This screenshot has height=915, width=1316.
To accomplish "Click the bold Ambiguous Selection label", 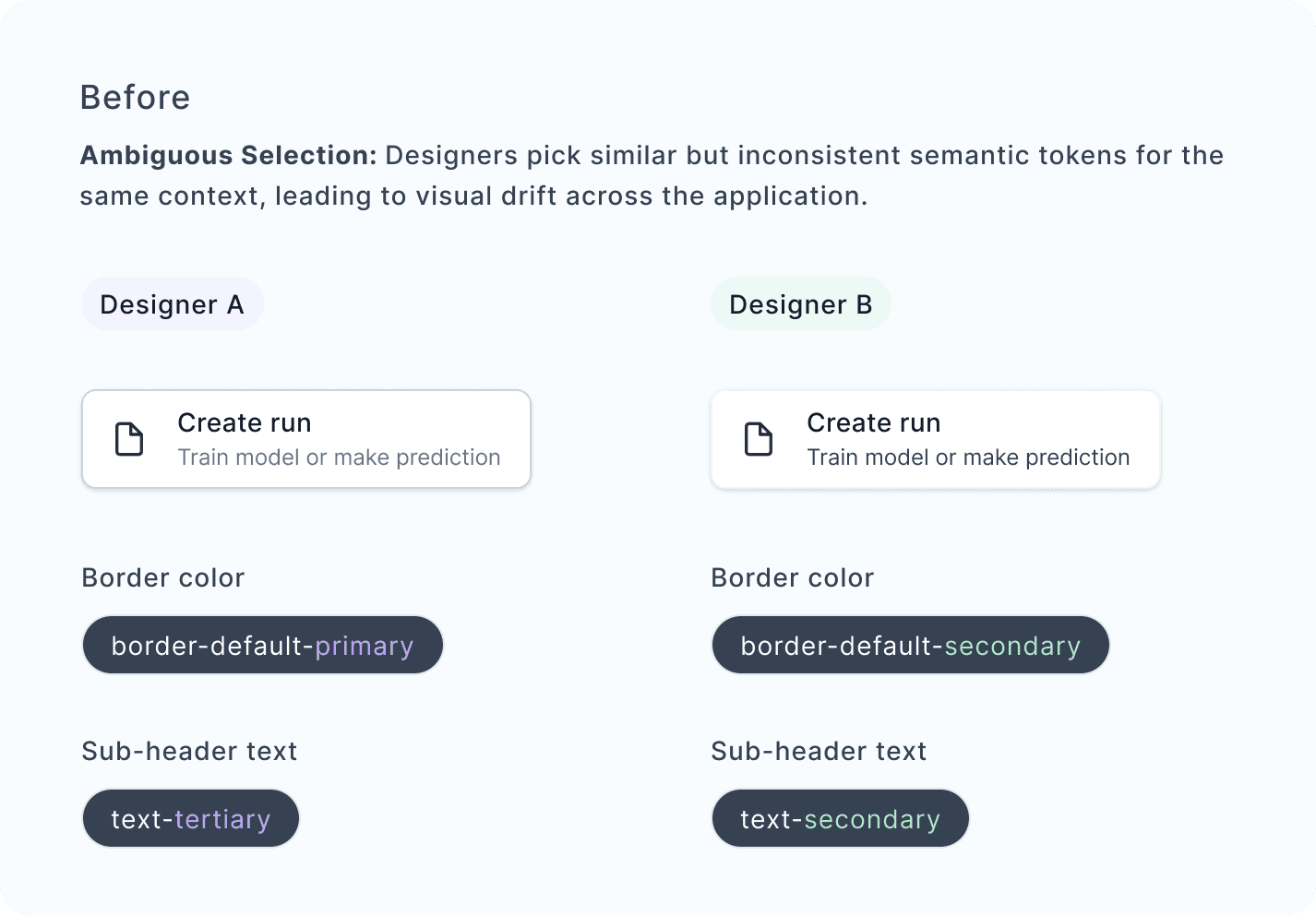I will tap(228, 155).
